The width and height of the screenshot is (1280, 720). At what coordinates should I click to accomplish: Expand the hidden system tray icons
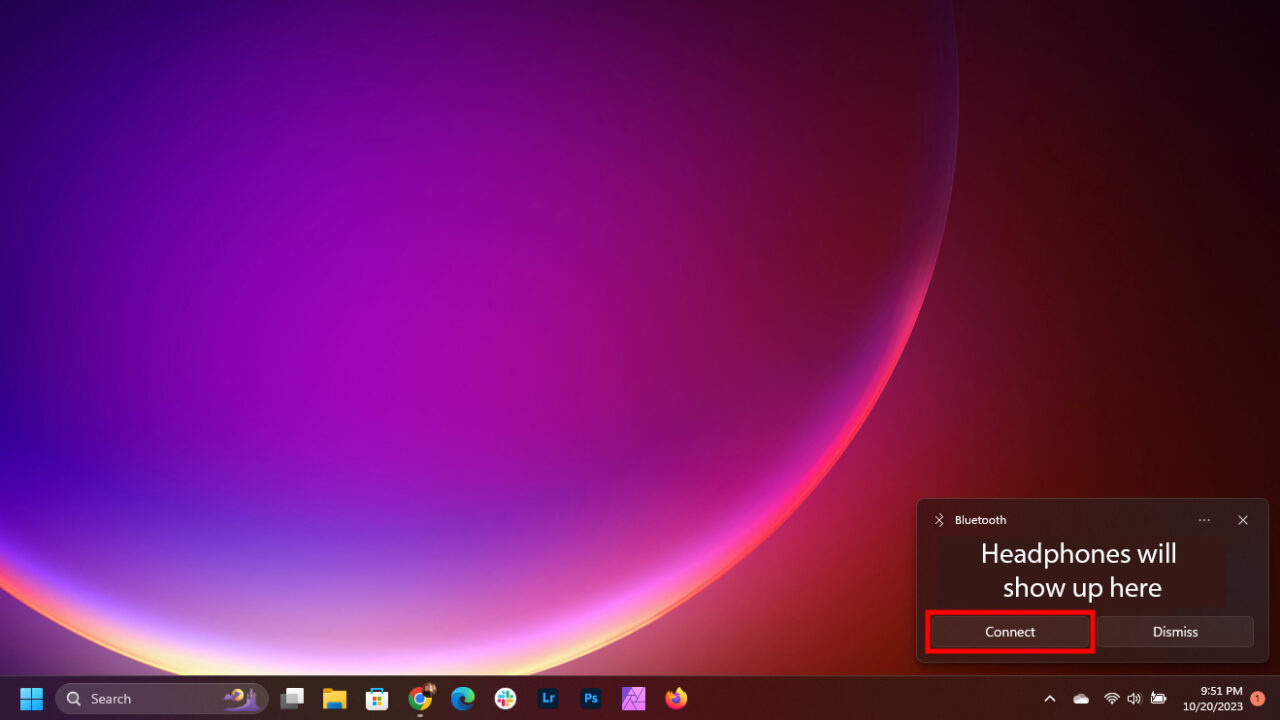point(1050,698)
